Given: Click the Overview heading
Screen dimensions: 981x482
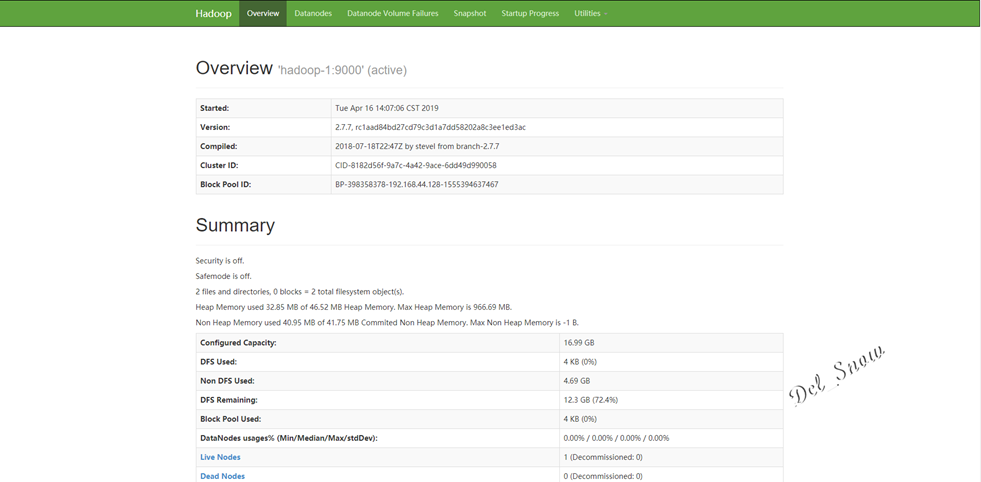Looking at the screenshot, I should click(x=234, y=68).
